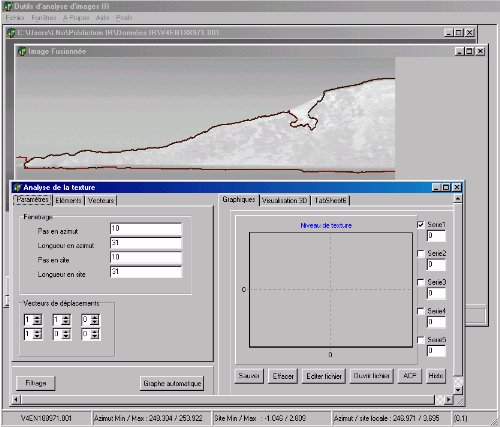Image resolution: width=500 pixels, height=427 pixels.
Task: Switch to the Visualisation 3D tab
Action: point(284,200)
